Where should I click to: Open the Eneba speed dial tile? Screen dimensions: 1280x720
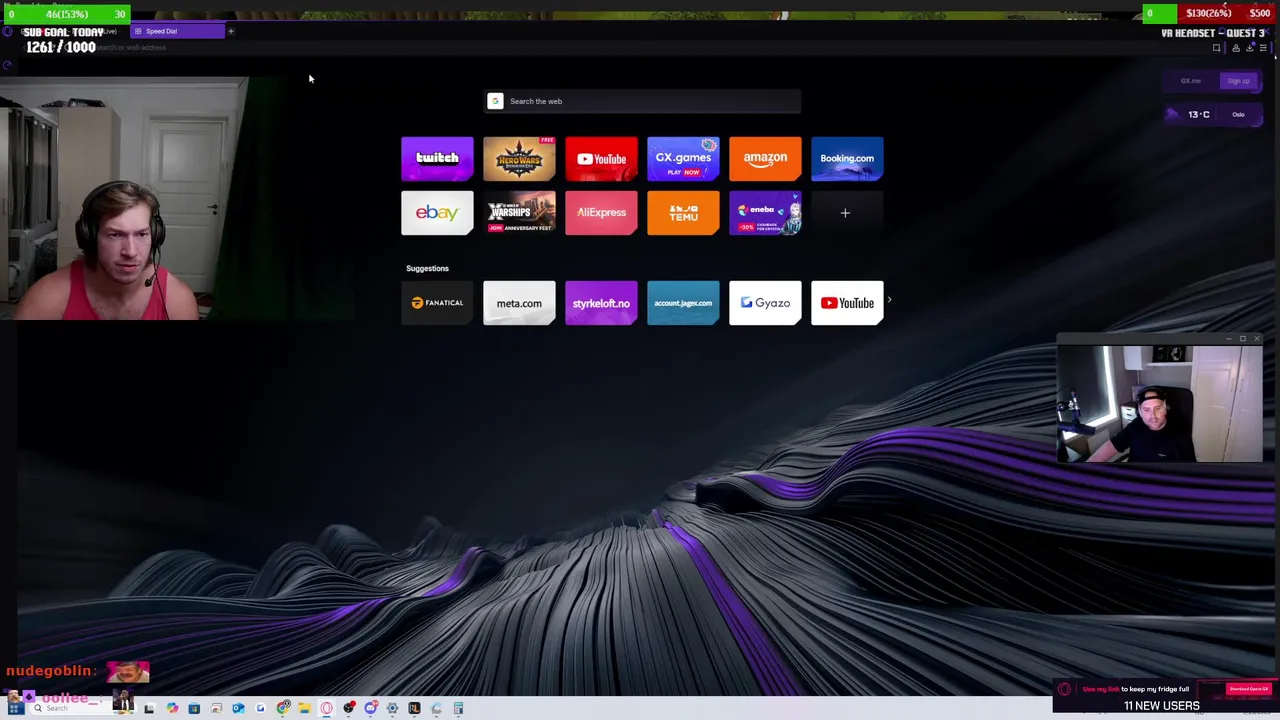(x=765, y=213)
